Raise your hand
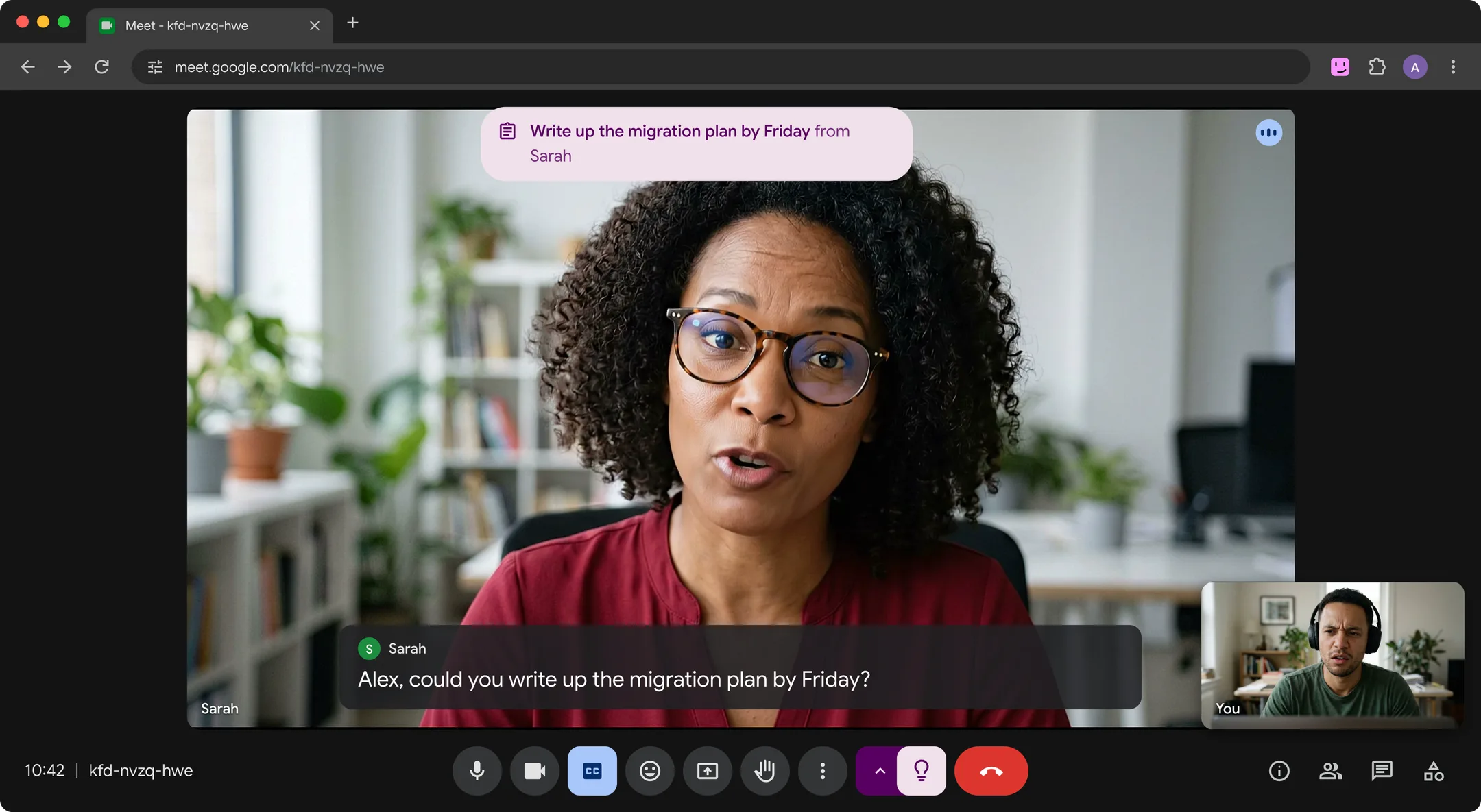The height and width of the screenshot is (812, 1481). pos(764,771)
